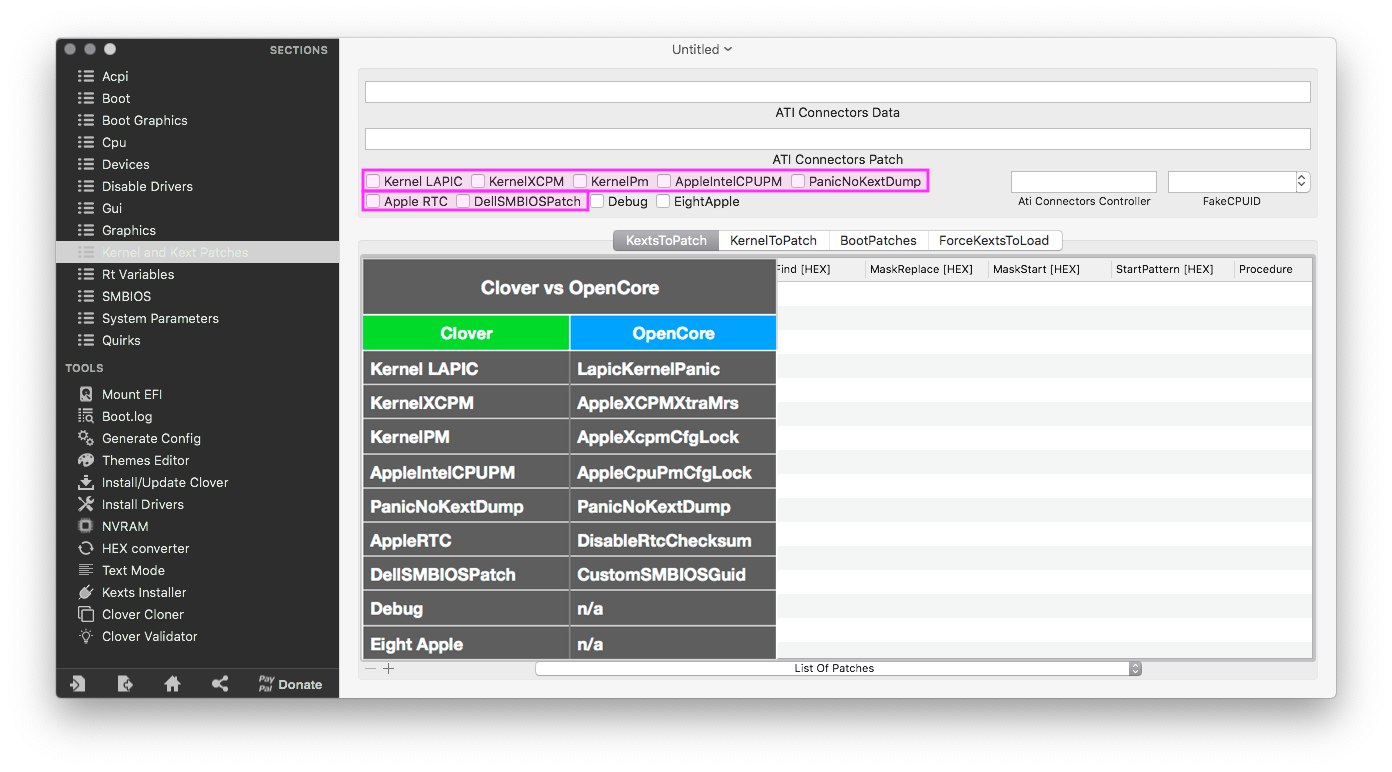Enable the AppleIntelCPUPM checkbox

click(664, 181)
